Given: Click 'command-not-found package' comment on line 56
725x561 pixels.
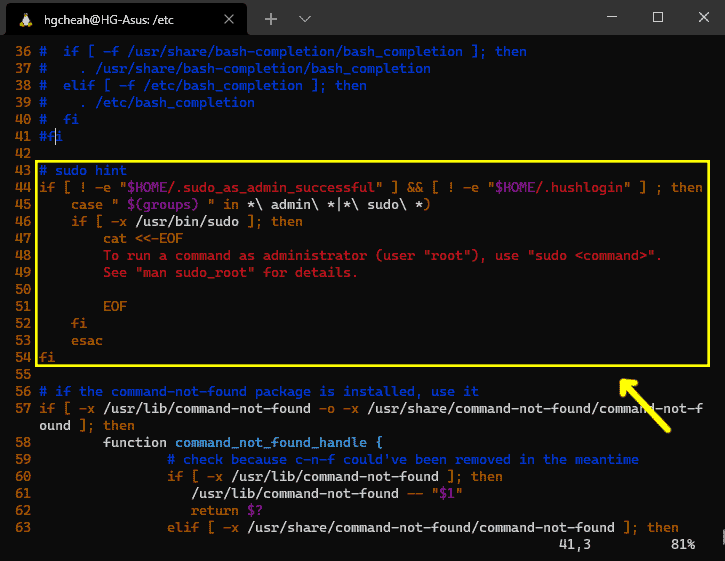Looking at the screenshot, I should (x=211, y=392).
